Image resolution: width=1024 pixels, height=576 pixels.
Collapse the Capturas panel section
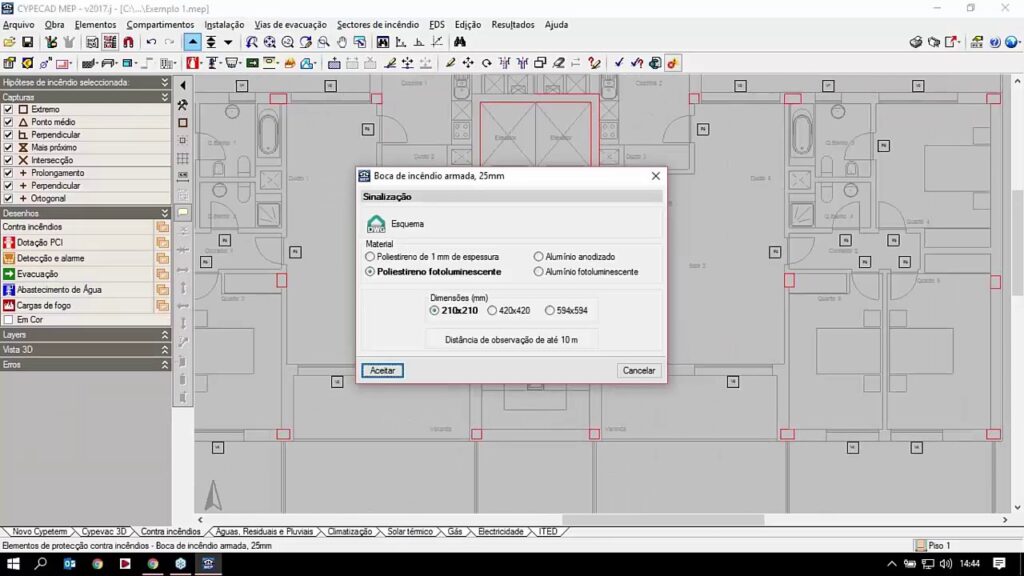[165, 97]
